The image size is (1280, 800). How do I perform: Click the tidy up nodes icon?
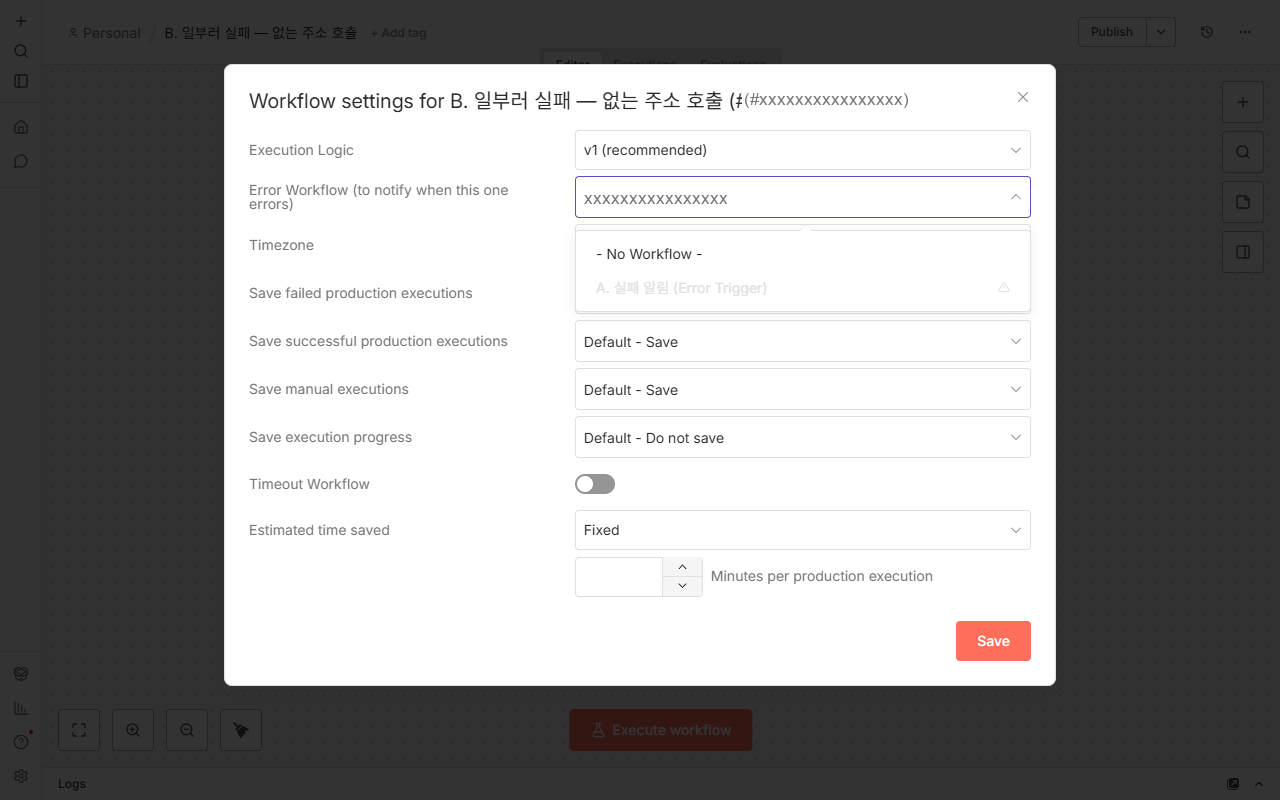click(241, 730)
